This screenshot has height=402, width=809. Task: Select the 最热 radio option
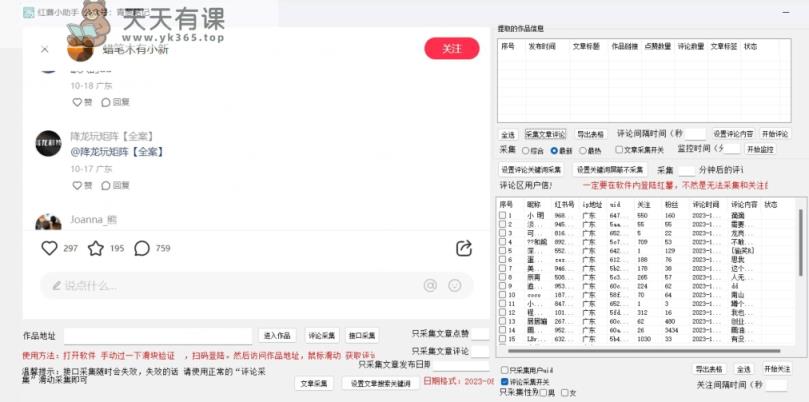click(x=583, y=151)
